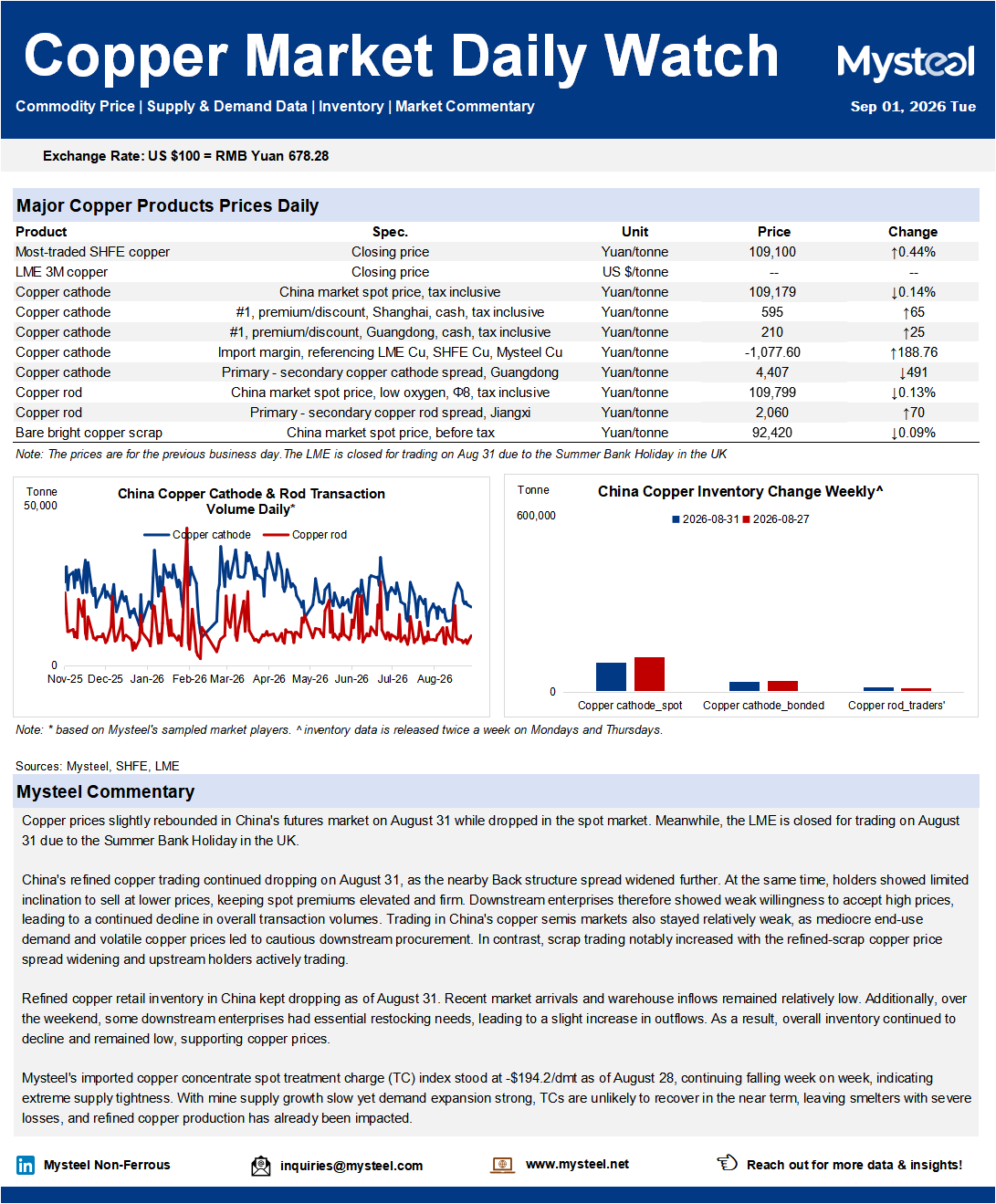
Task: Click 'Major Copper Products Prices Daily' heading
Action: tap(168, 205)
